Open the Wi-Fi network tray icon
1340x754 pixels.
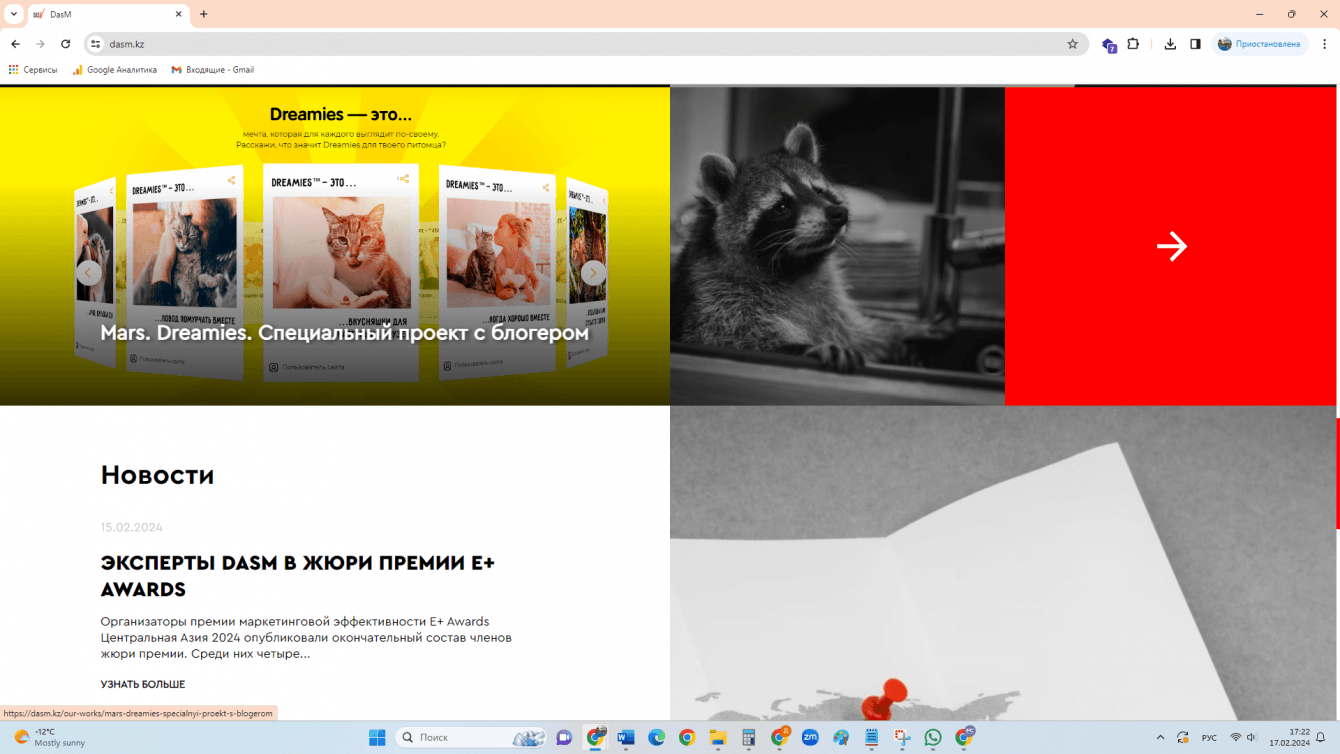[1235, 738]
